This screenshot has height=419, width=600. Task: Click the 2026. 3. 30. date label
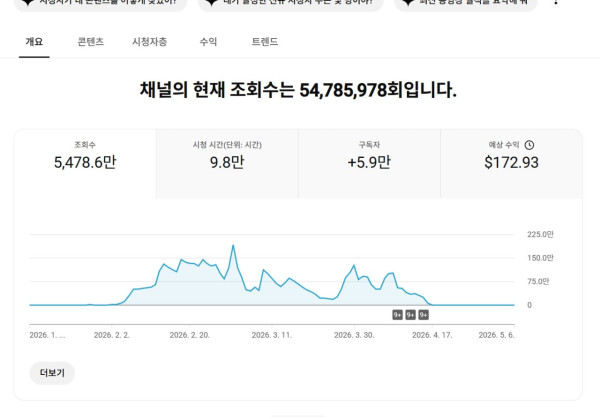[x=354, y=335]
